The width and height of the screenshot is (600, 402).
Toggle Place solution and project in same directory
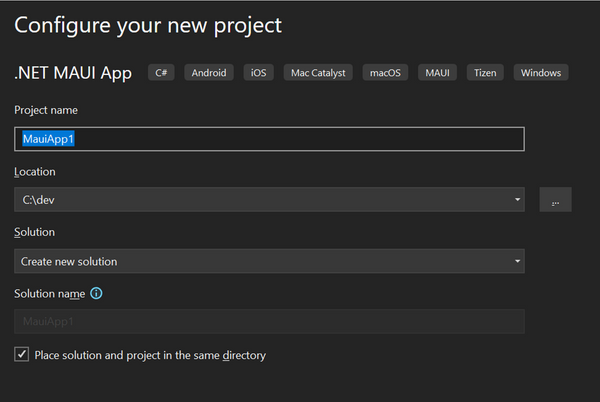[22, 355]
